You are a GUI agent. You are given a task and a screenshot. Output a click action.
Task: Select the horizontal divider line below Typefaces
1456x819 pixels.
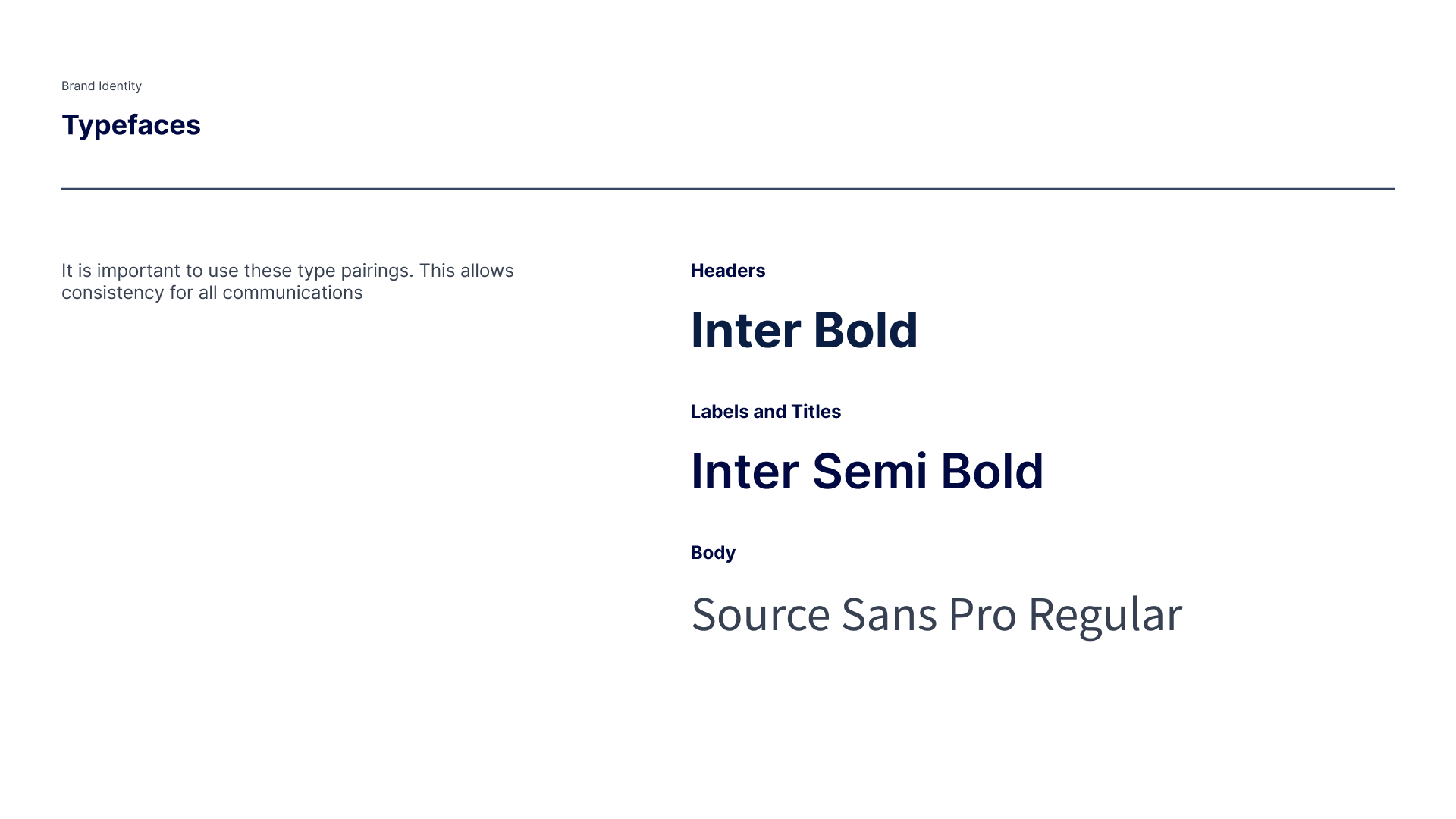coord(728,189)
